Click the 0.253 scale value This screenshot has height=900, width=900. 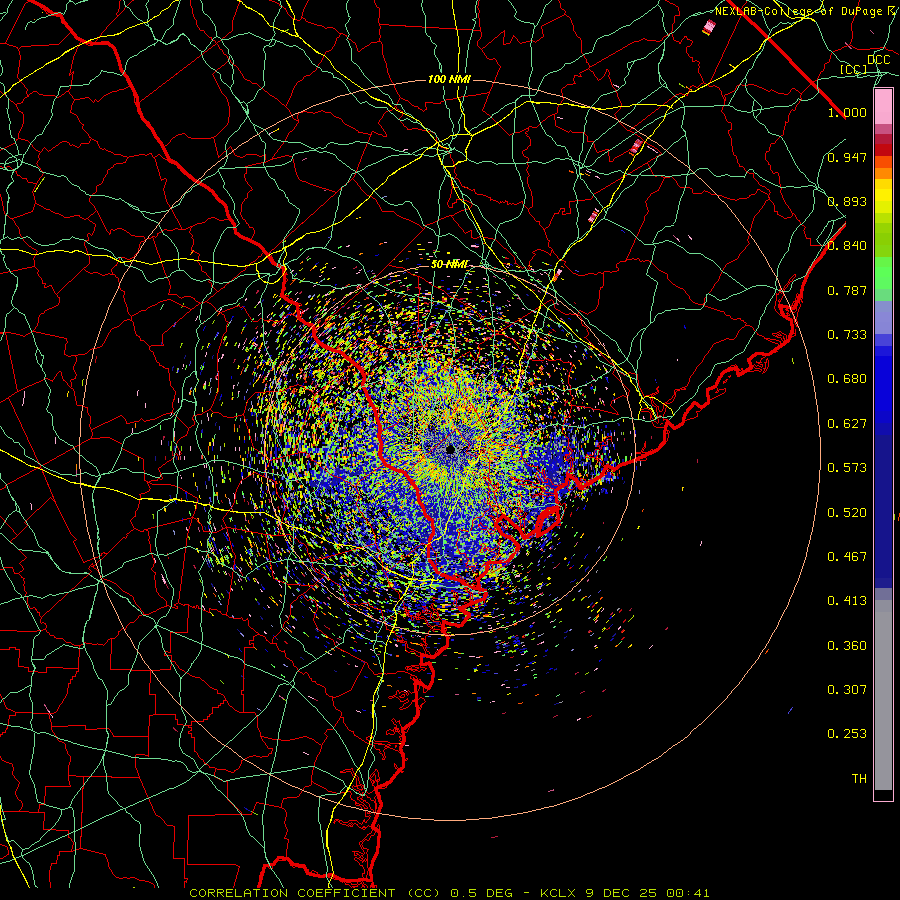pos(847,734)
